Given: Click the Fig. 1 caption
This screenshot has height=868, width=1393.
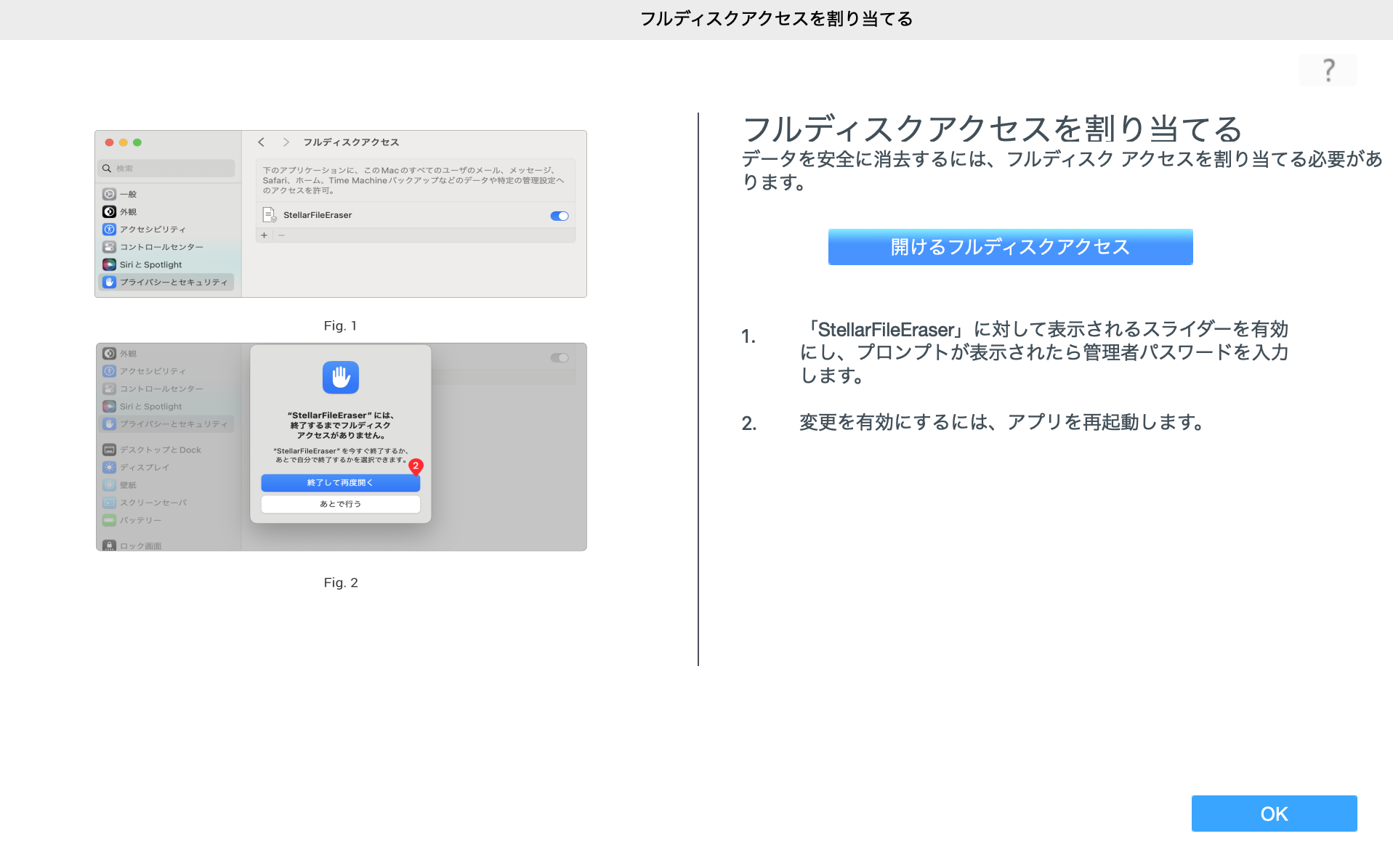Looking at the screenshot, I should pos(340,326).
